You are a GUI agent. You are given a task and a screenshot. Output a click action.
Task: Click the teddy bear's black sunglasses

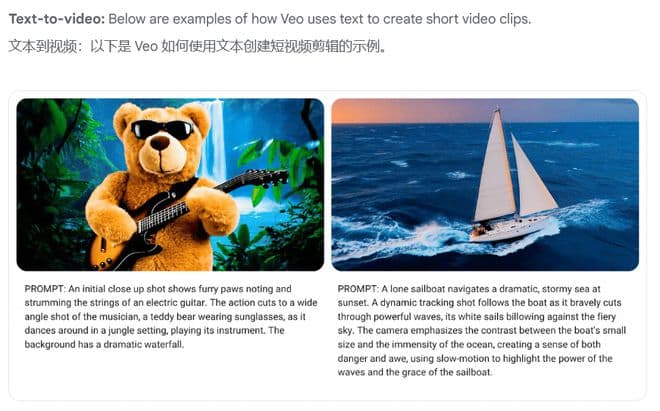click(x=162, y=129)
